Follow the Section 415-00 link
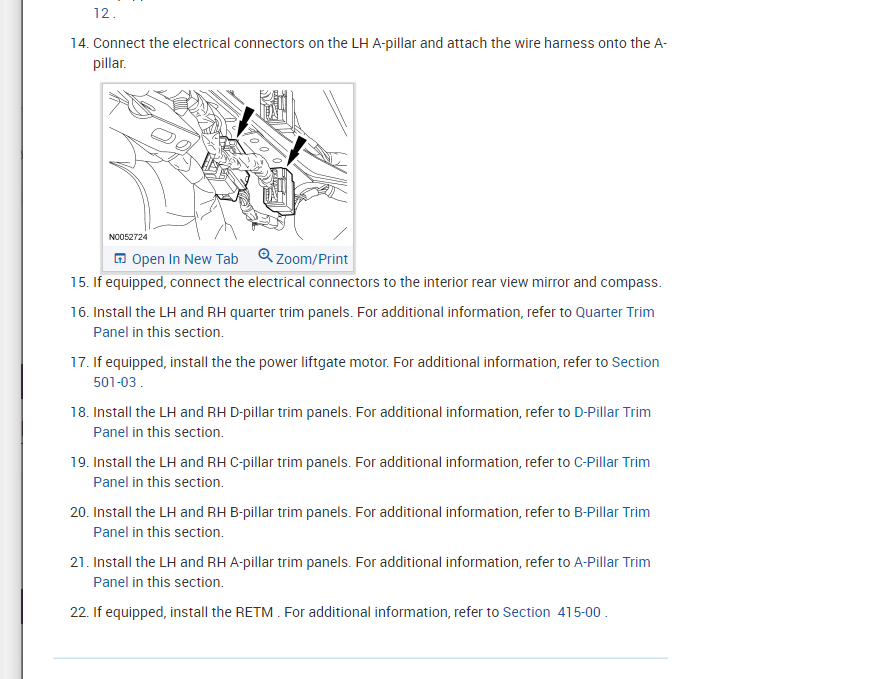The width and height of the screenshot is (894, 679). pyautogui.click(x=551, y=612)
